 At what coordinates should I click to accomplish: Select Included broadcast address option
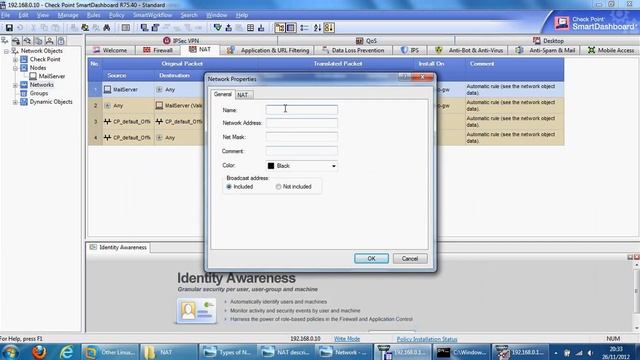240,187
